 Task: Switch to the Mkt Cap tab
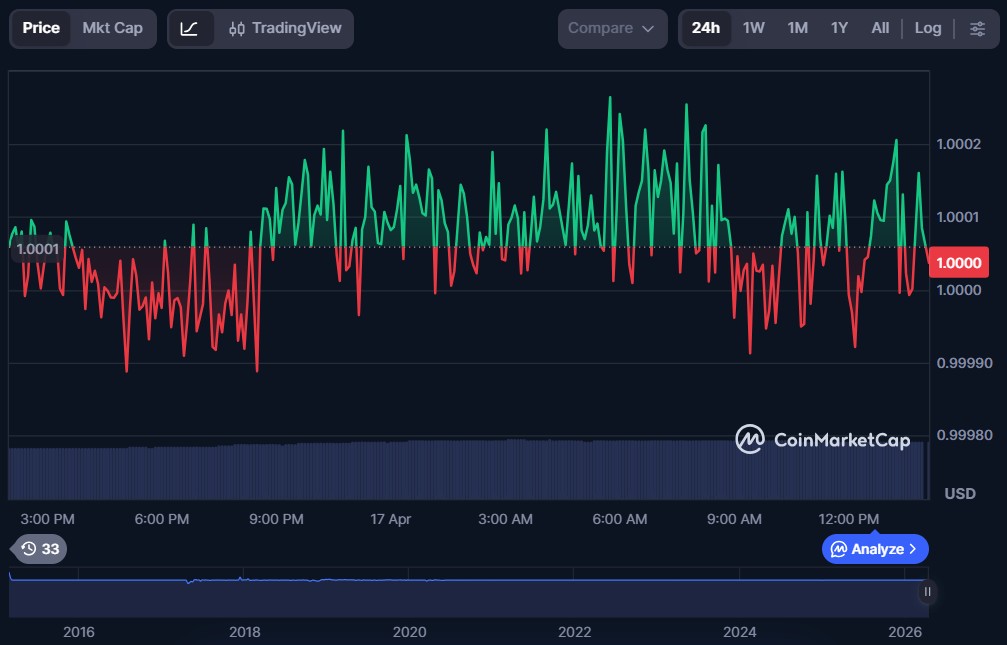pyautogui.click(x=112, y=28)
